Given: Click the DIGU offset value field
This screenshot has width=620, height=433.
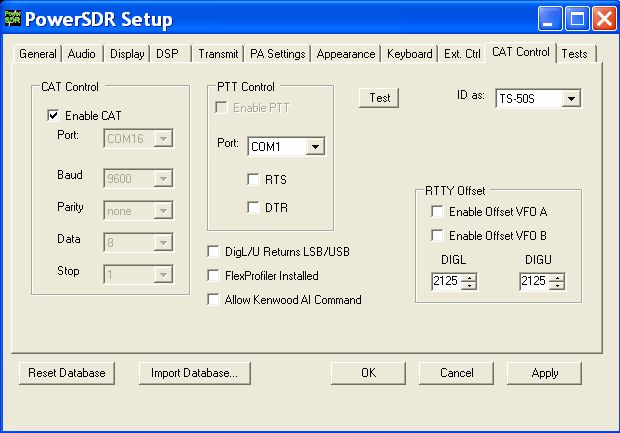Looking at the screenshot, I should [x=532, y=282].
